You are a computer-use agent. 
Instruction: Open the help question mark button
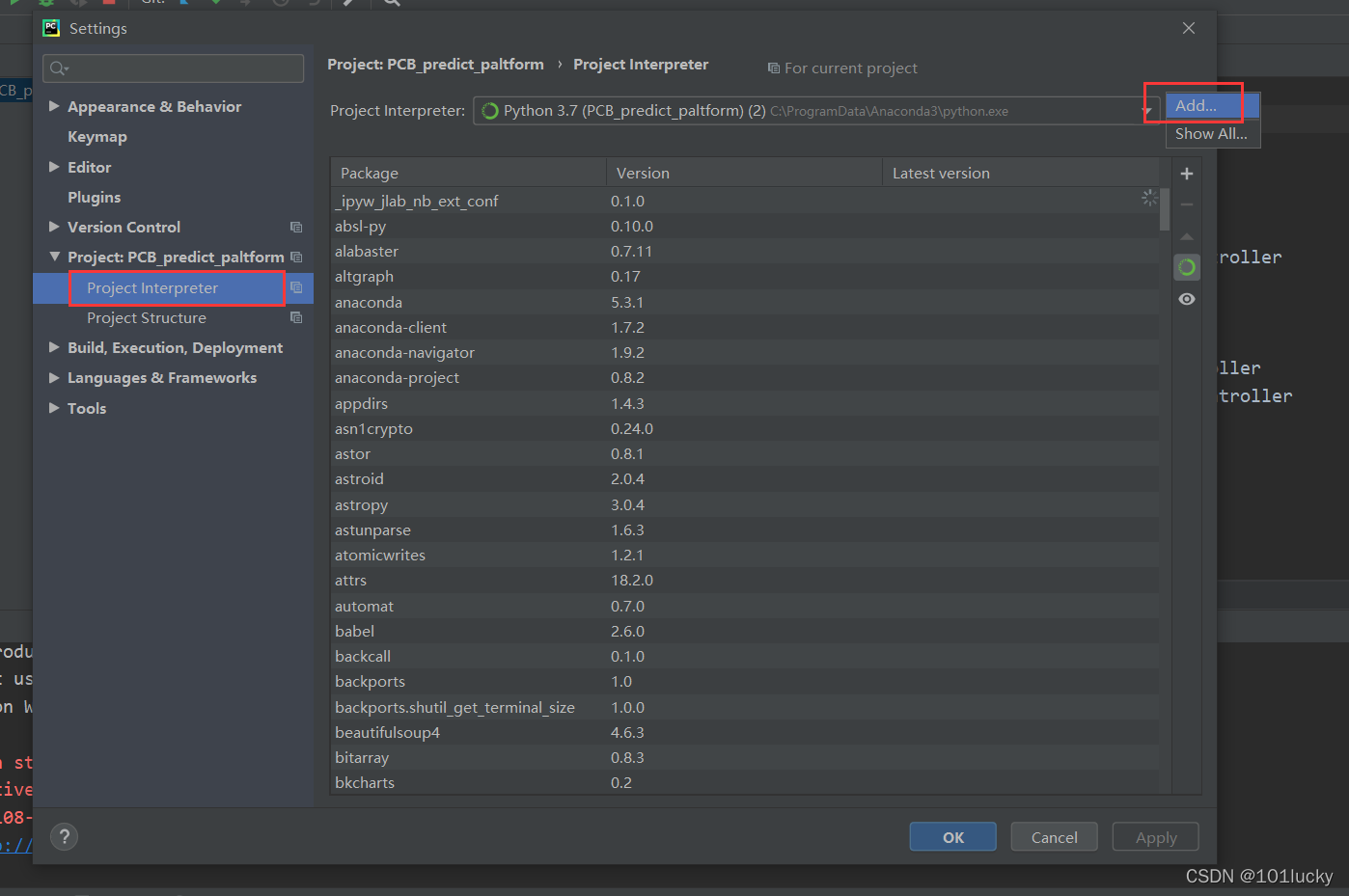point(65,836)
